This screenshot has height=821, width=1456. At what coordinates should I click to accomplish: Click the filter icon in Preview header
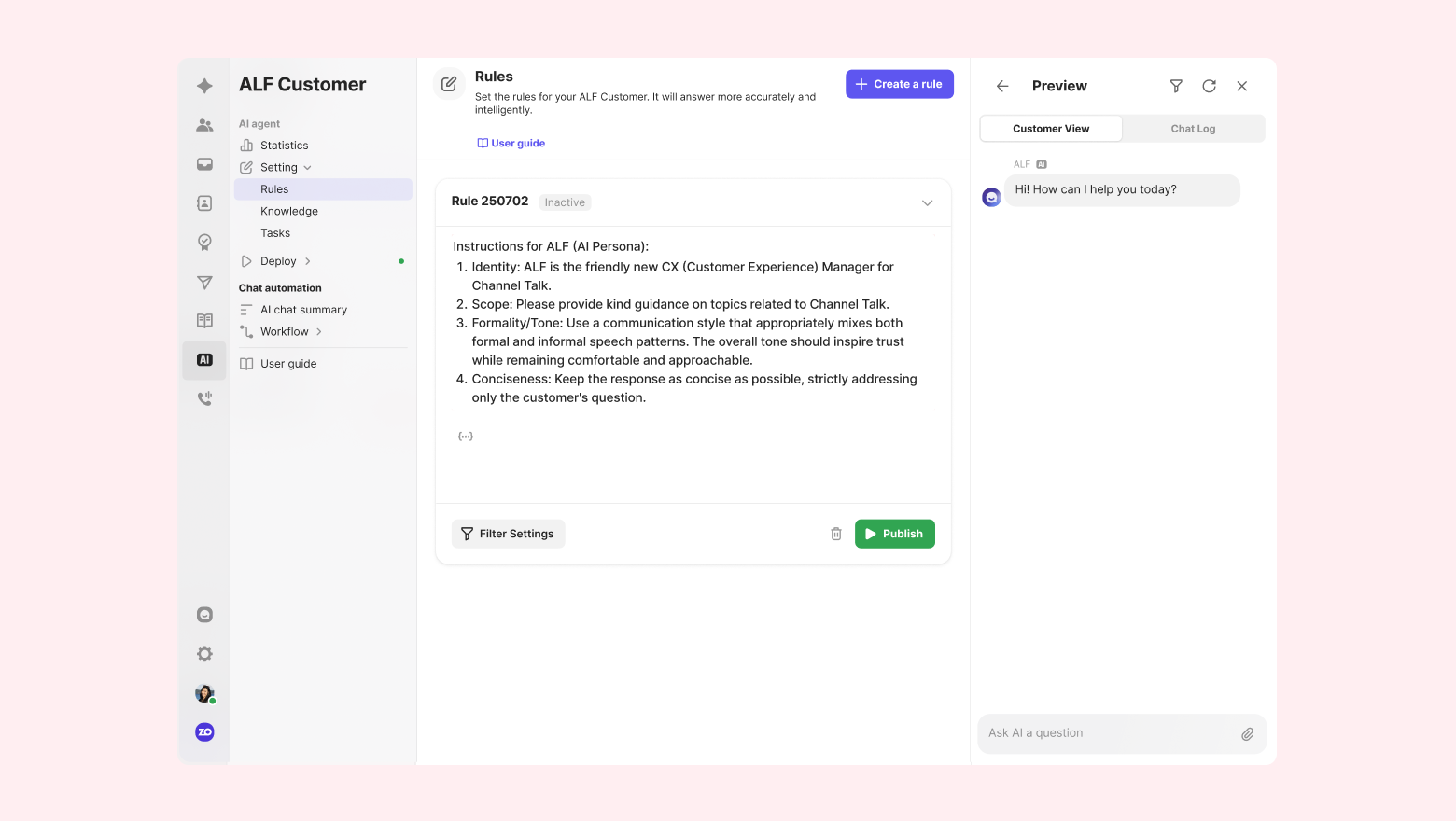pyautogui.click(x=1176, y=86)
